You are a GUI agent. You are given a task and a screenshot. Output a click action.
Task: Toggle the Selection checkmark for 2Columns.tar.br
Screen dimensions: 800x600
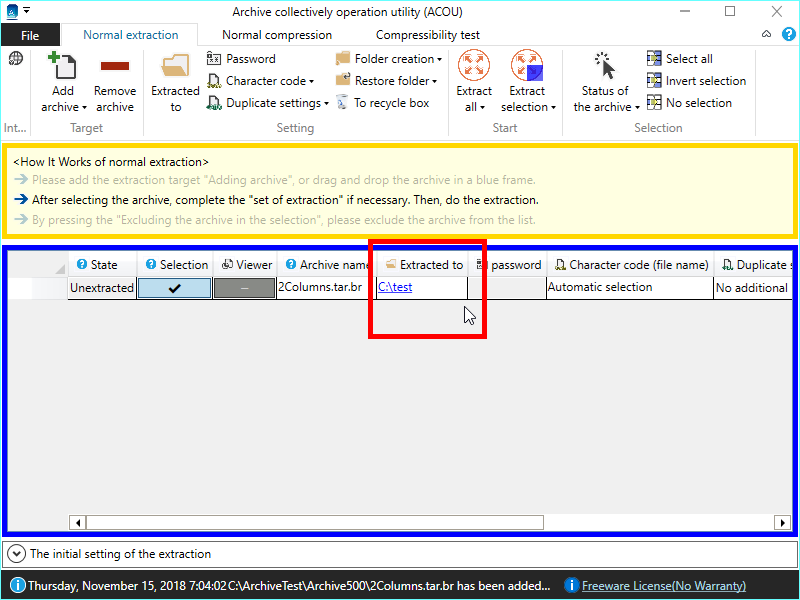(174, 288)
